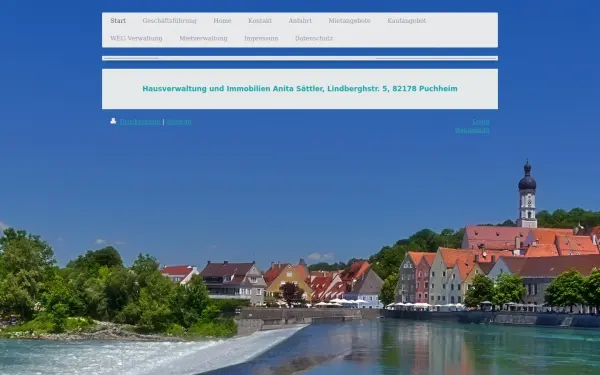Go to the Geschäftsführung page
The height and width of the screenshot is (375, 600).
click(169, 21)
